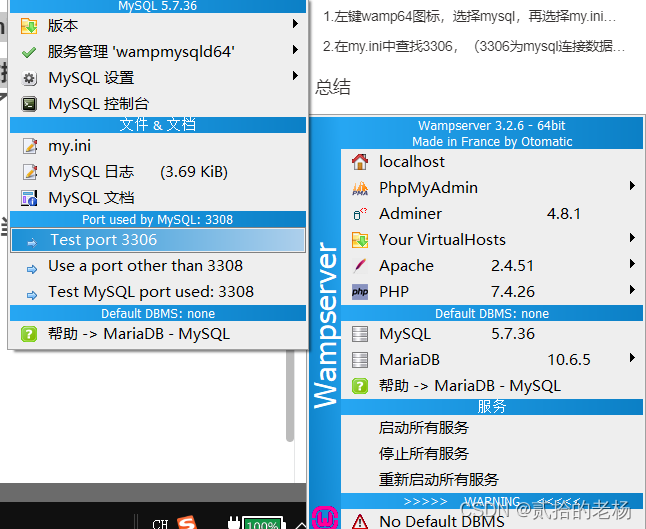Click No Default DBMS warning entry
Viewport: 646px width, 529px height.
(492, 522)
